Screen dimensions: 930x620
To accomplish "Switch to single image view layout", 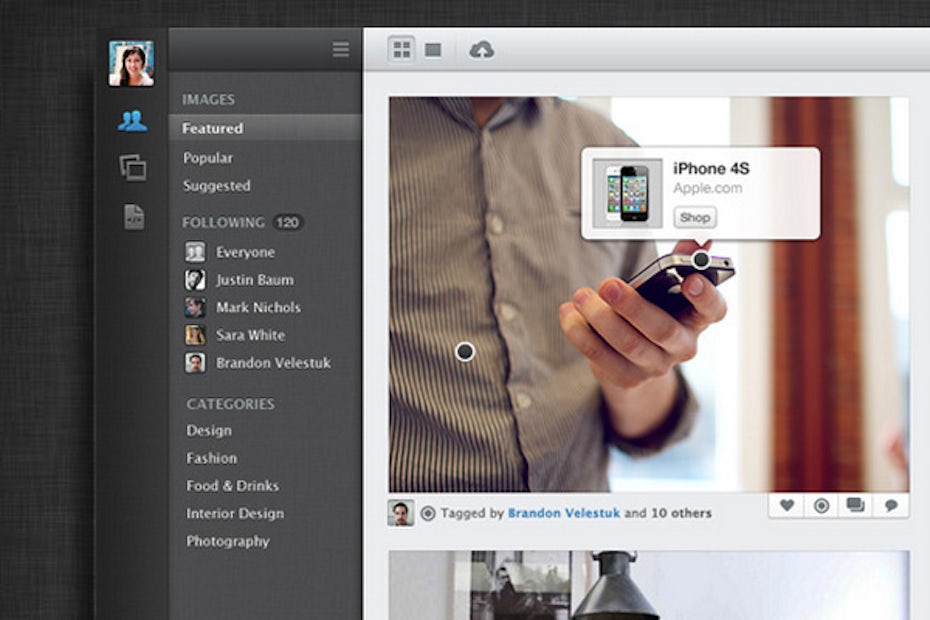I will 433,50.
